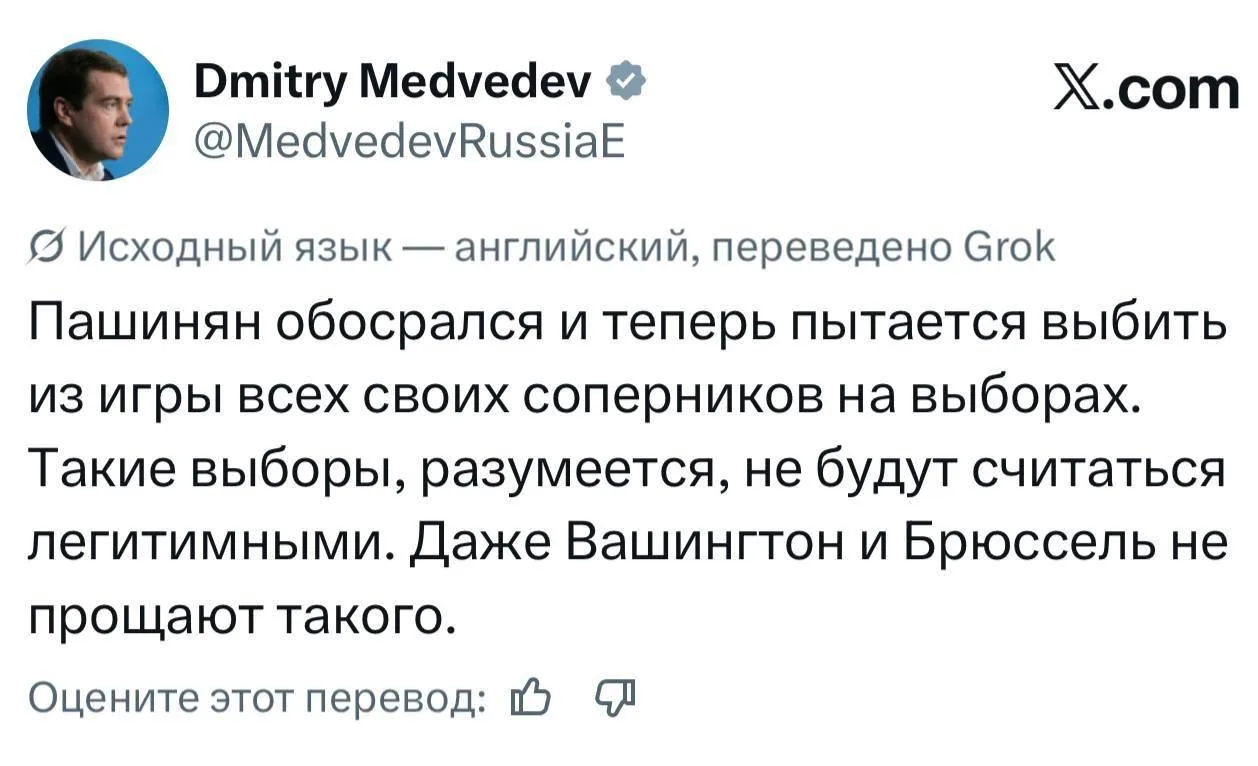
Task: Tap the thumbs up translation rating icon
Action: tap(529, 693)
